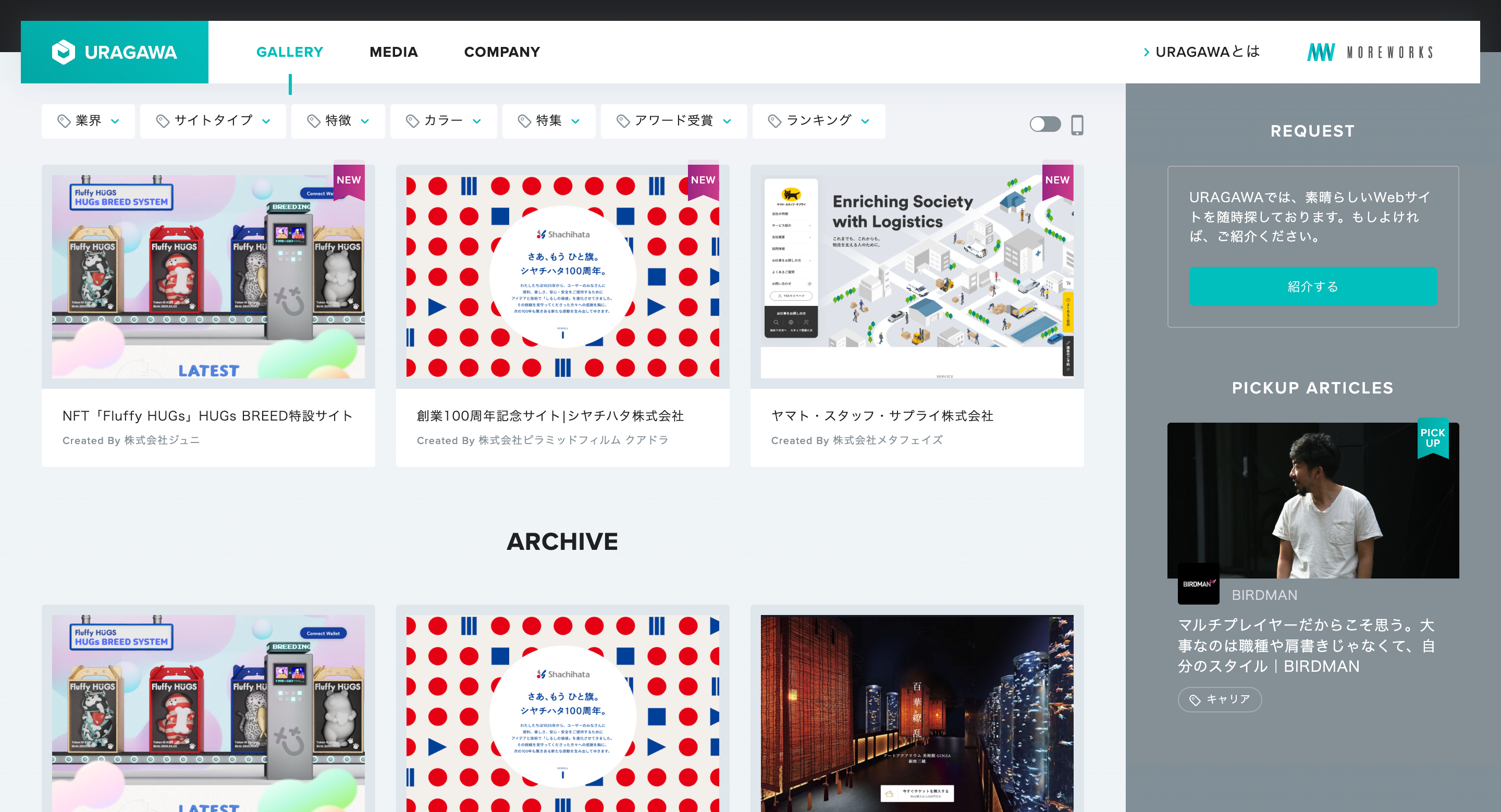This screenshot has width=1501, height=812.
Task: Click the archive aquarium lantern thumbnail
Action: pyautogui.click(x=917, y=713)
